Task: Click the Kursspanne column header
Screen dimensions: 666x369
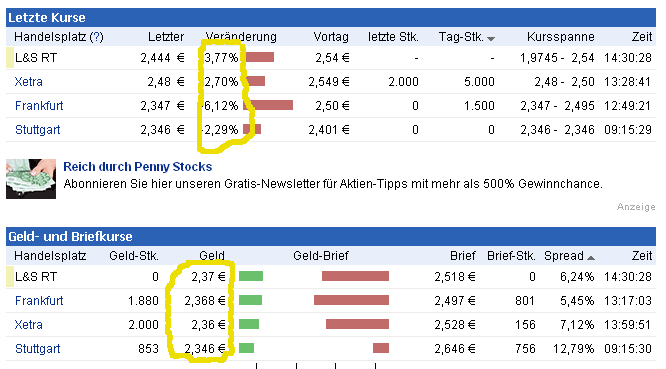Action: [x=561, y=37]
